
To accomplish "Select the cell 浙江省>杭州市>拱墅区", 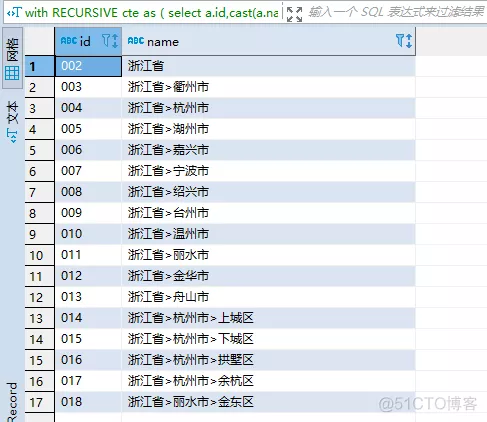I will [x=269, y=360].
